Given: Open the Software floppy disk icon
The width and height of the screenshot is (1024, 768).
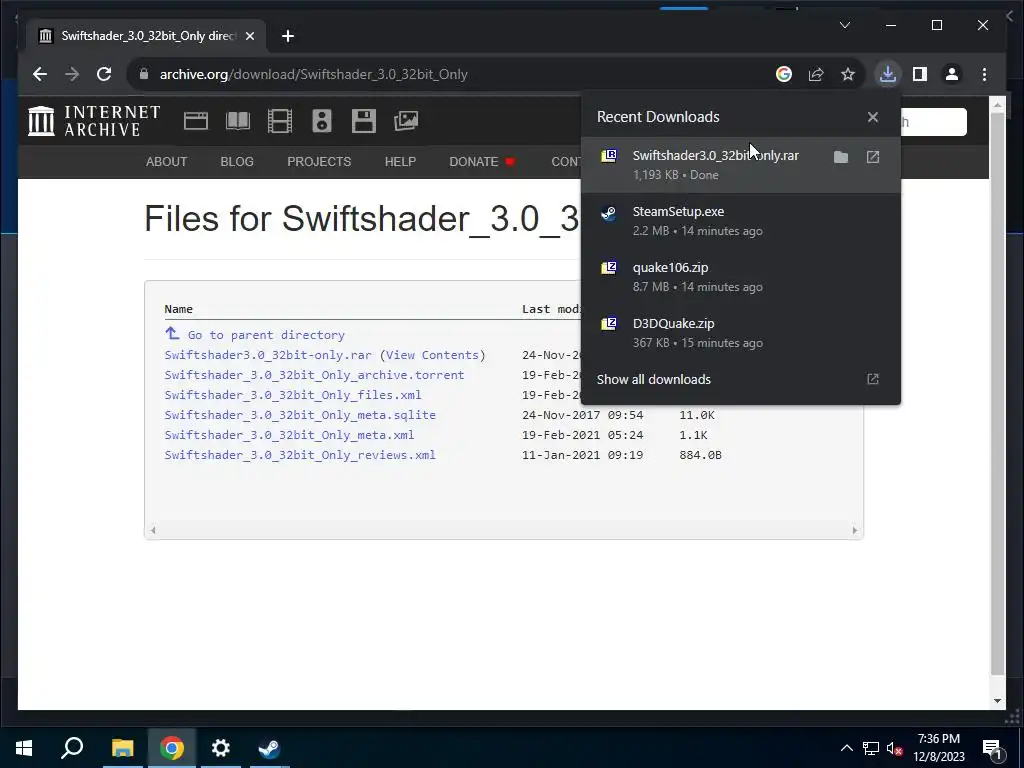Looking at the screenshot, I should pos(364,121).
